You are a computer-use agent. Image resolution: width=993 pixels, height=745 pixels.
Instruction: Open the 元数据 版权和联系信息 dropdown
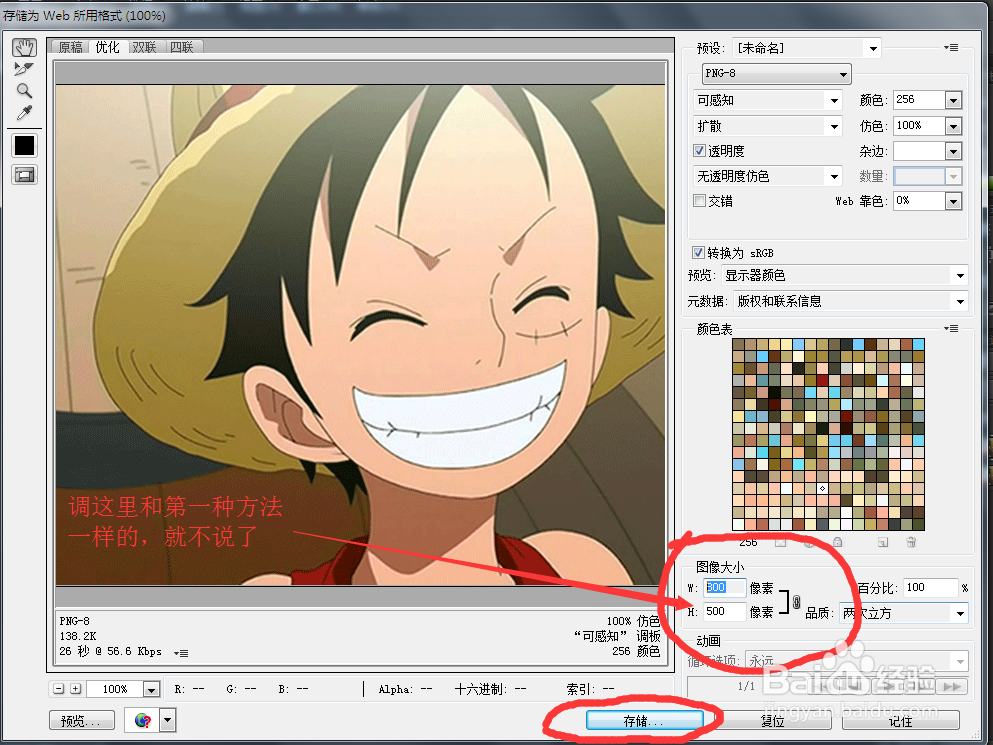tap(851, 302)
